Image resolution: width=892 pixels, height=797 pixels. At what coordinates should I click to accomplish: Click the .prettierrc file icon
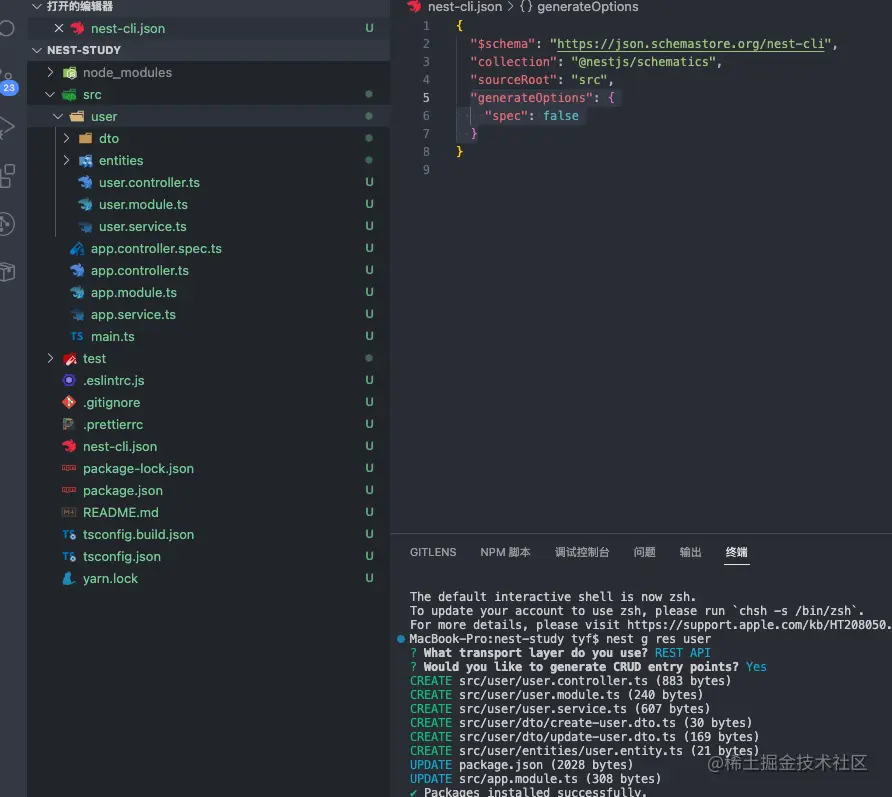[69, 424]
